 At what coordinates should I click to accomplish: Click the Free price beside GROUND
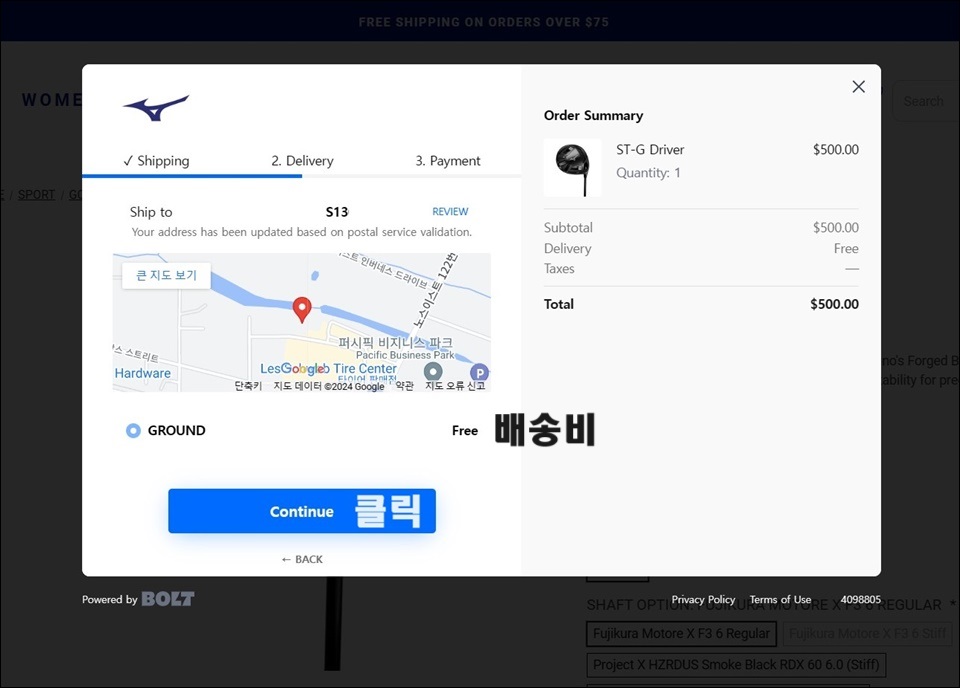465,431
